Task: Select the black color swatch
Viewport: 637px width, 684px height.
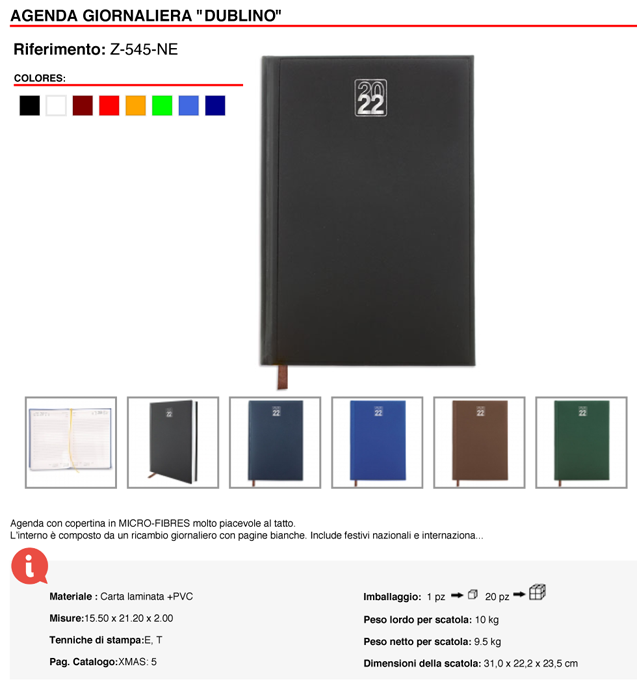Action: (x=30, y=106)
